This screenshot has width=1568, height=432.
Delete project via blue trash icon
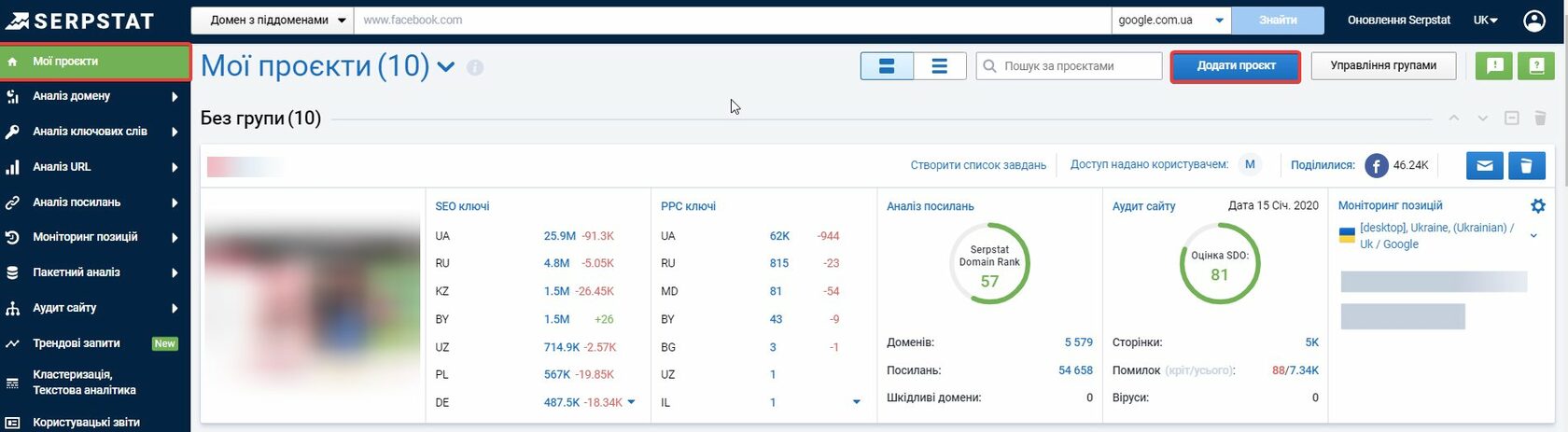(x=1526, y=165)
